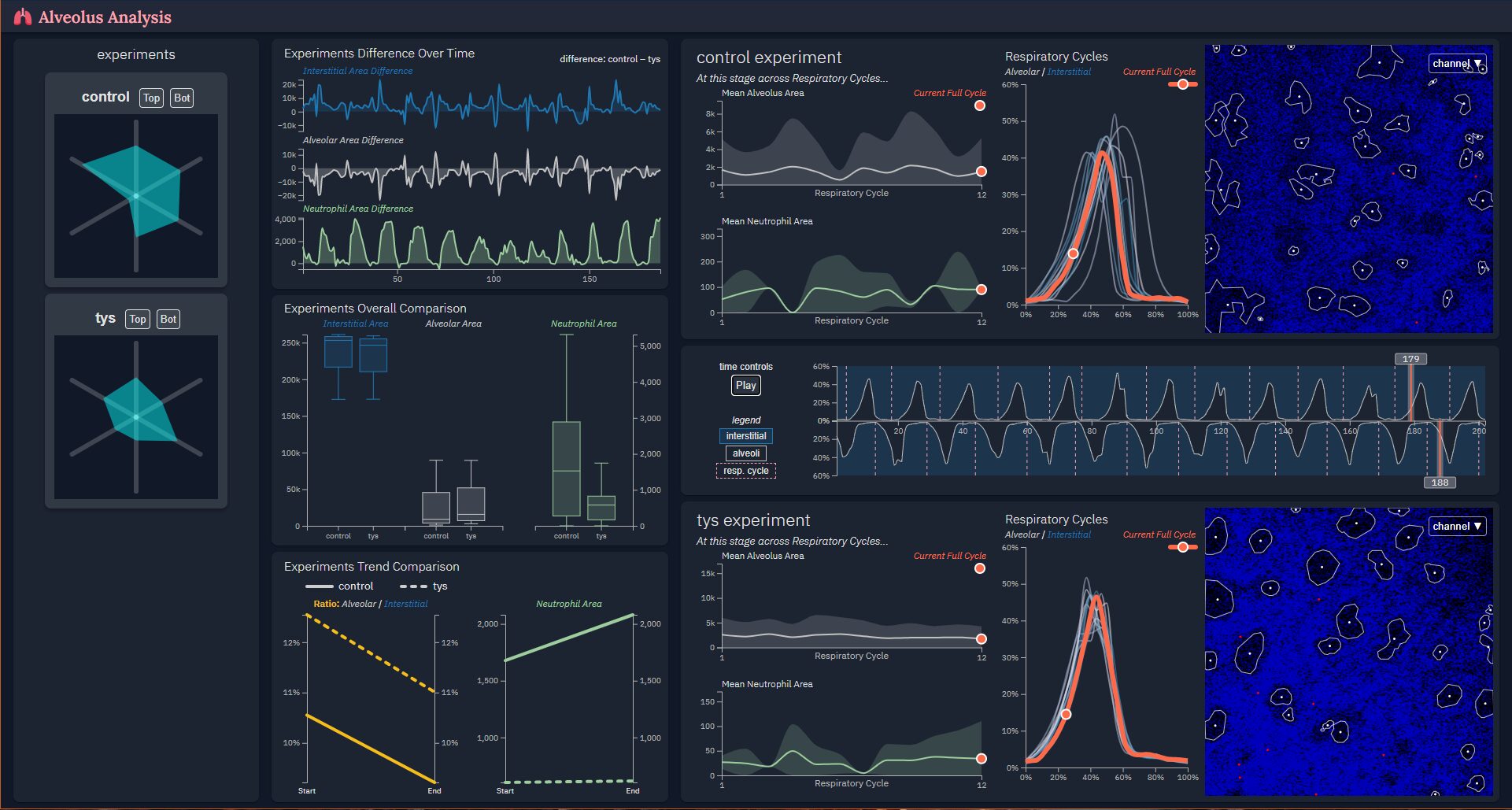Screen dimensions: 1512x810
Task: Click orange dot on control Mean Alveolus Area line
Action: pos(981,172)
